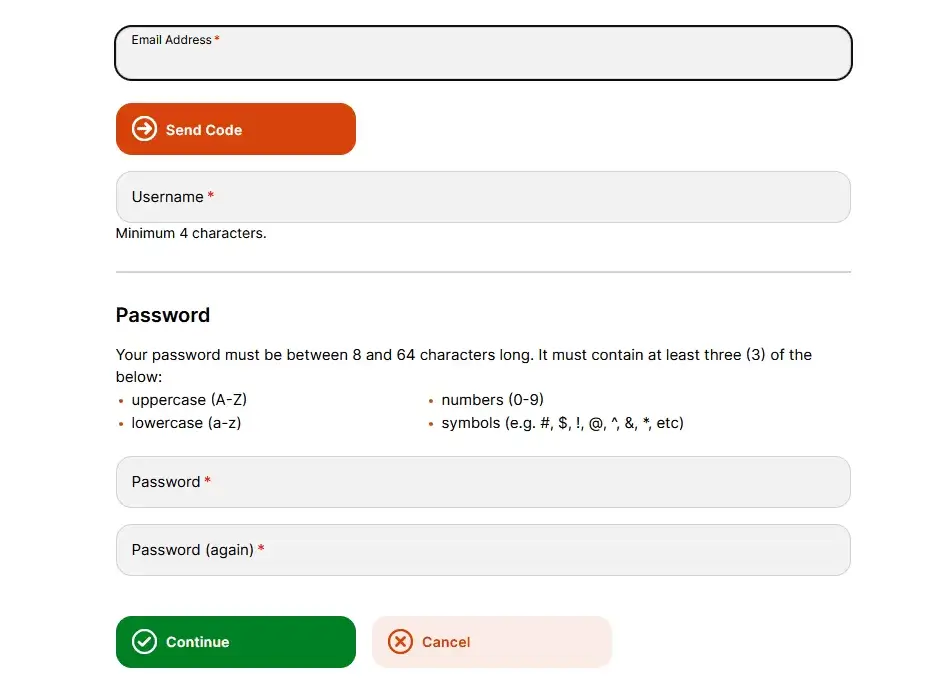
Task: Click the arrow icon in Send Code
Action: (144, 129)
